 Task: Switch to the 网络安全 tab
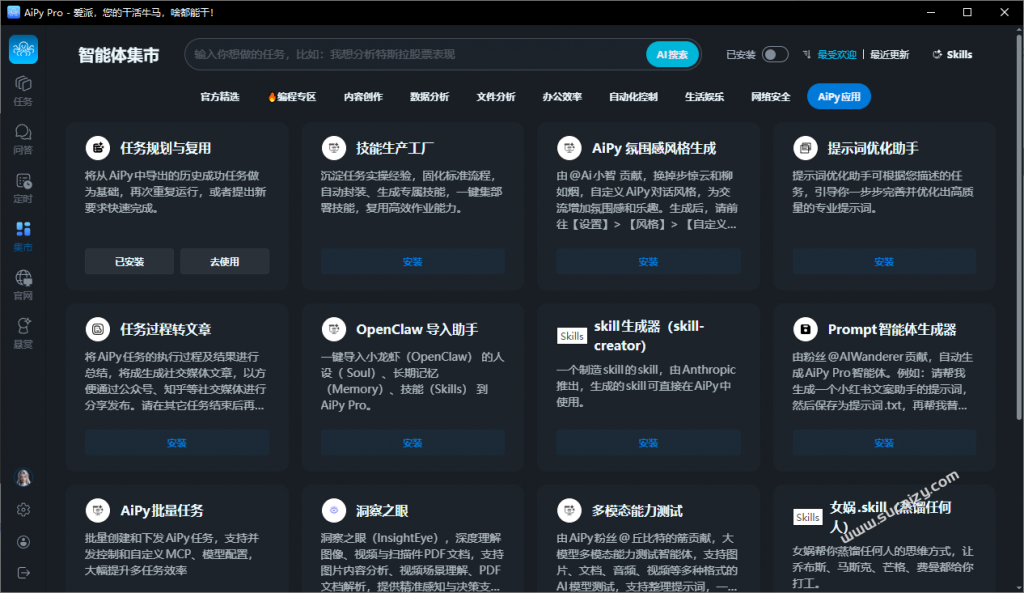click(x=771, y=97)
